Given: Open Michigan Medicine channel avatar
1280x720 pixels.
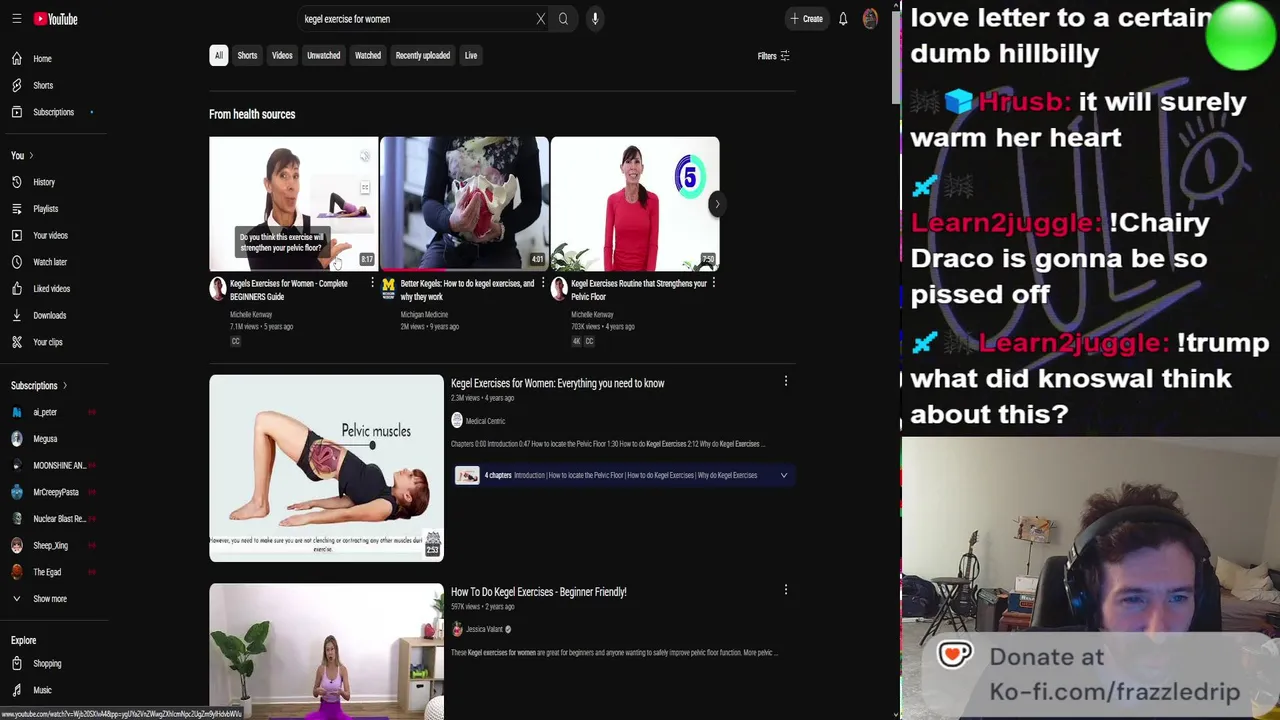Looking at the screenshot, I should [388, 290].
